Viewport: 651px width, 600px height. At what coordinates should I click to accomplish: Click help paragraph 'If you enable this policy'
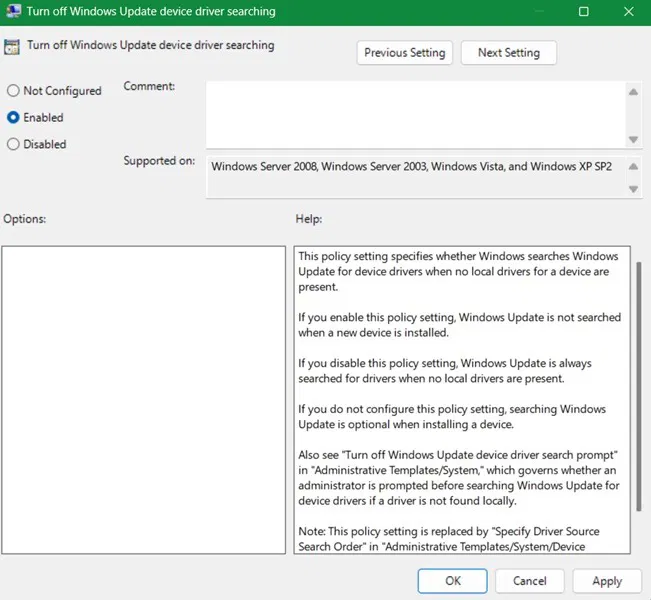460,325
